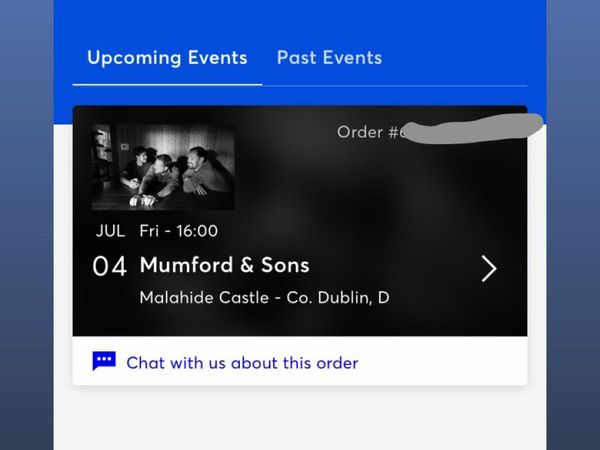This screenshot has width=600, height=450.
Task: Switch to the Past Events tab
Action: [x=329, y=58]
